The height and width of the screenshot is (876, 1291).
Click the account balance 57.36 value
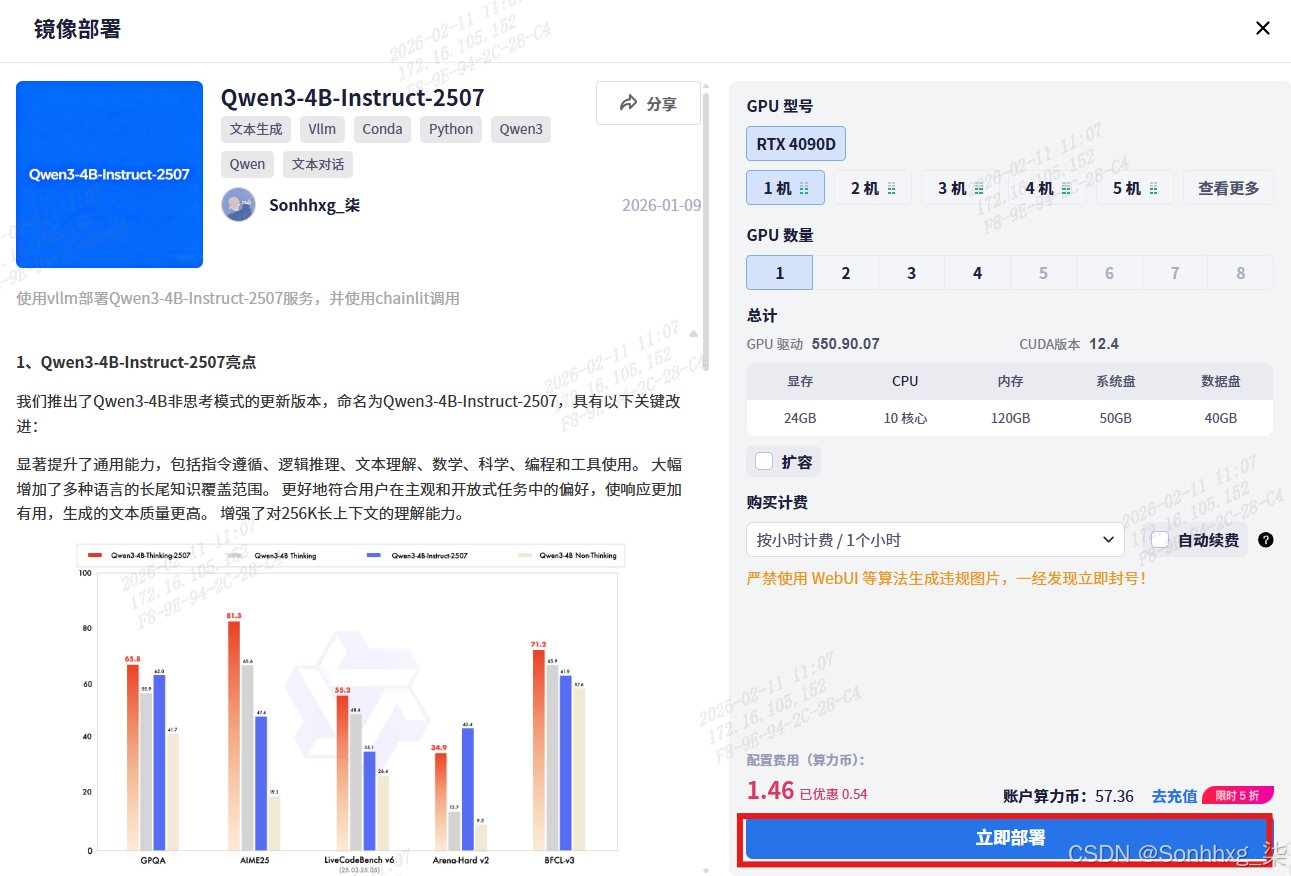(x=1114, y=796)
